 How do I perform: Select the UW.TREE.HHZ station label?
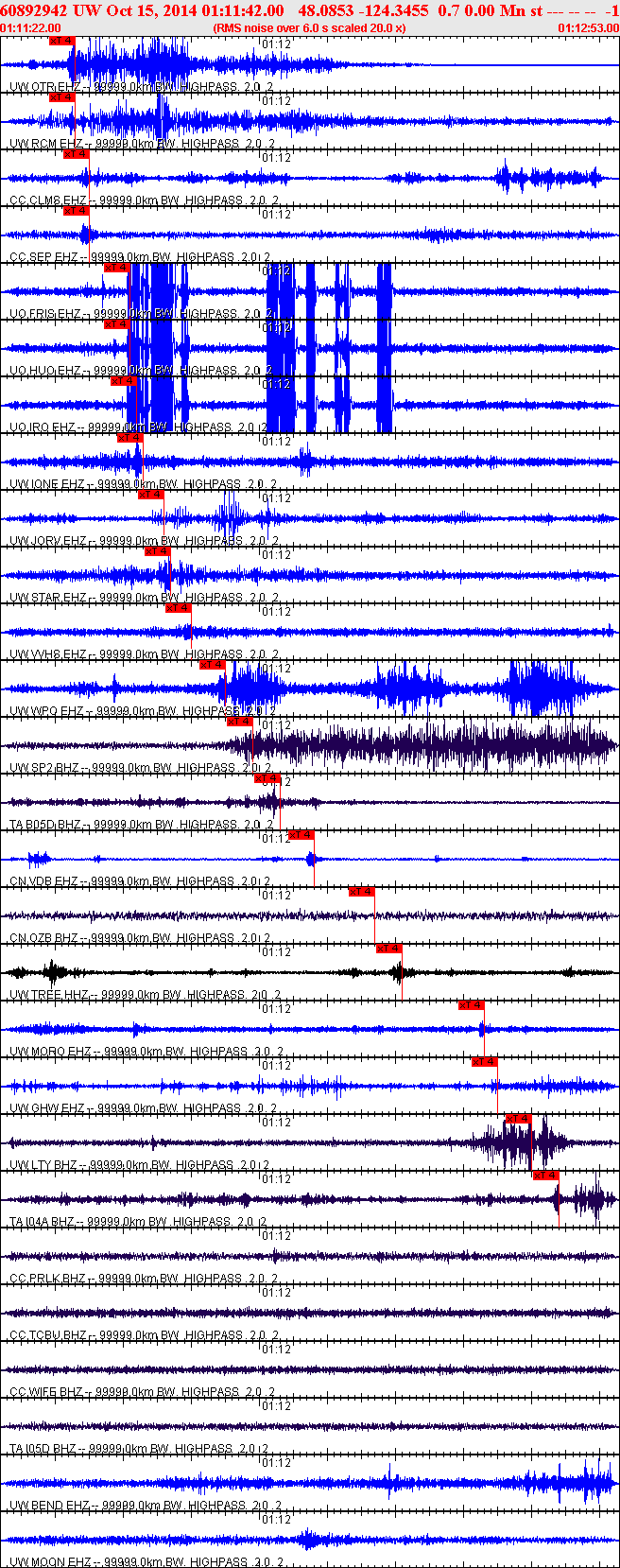(48, 995)
